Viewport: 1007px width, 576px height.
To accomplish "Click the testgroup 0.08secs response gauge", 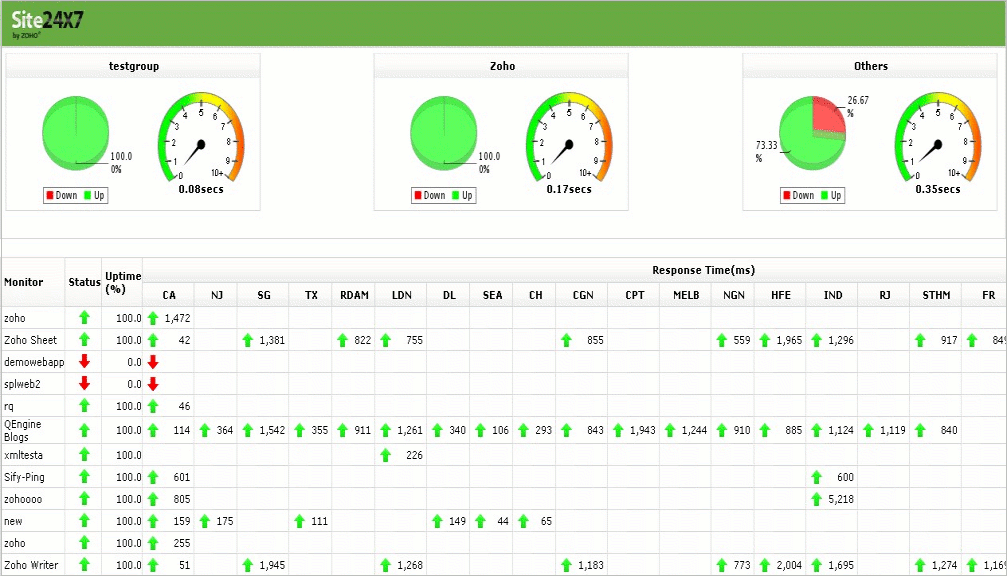I will point(201,137).
